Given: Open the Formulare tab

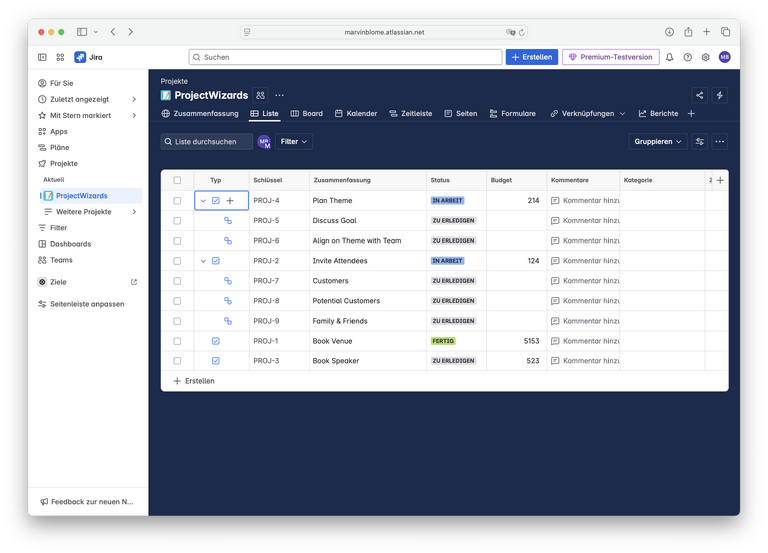Looking at the screenshot, I should pos(513,114).
